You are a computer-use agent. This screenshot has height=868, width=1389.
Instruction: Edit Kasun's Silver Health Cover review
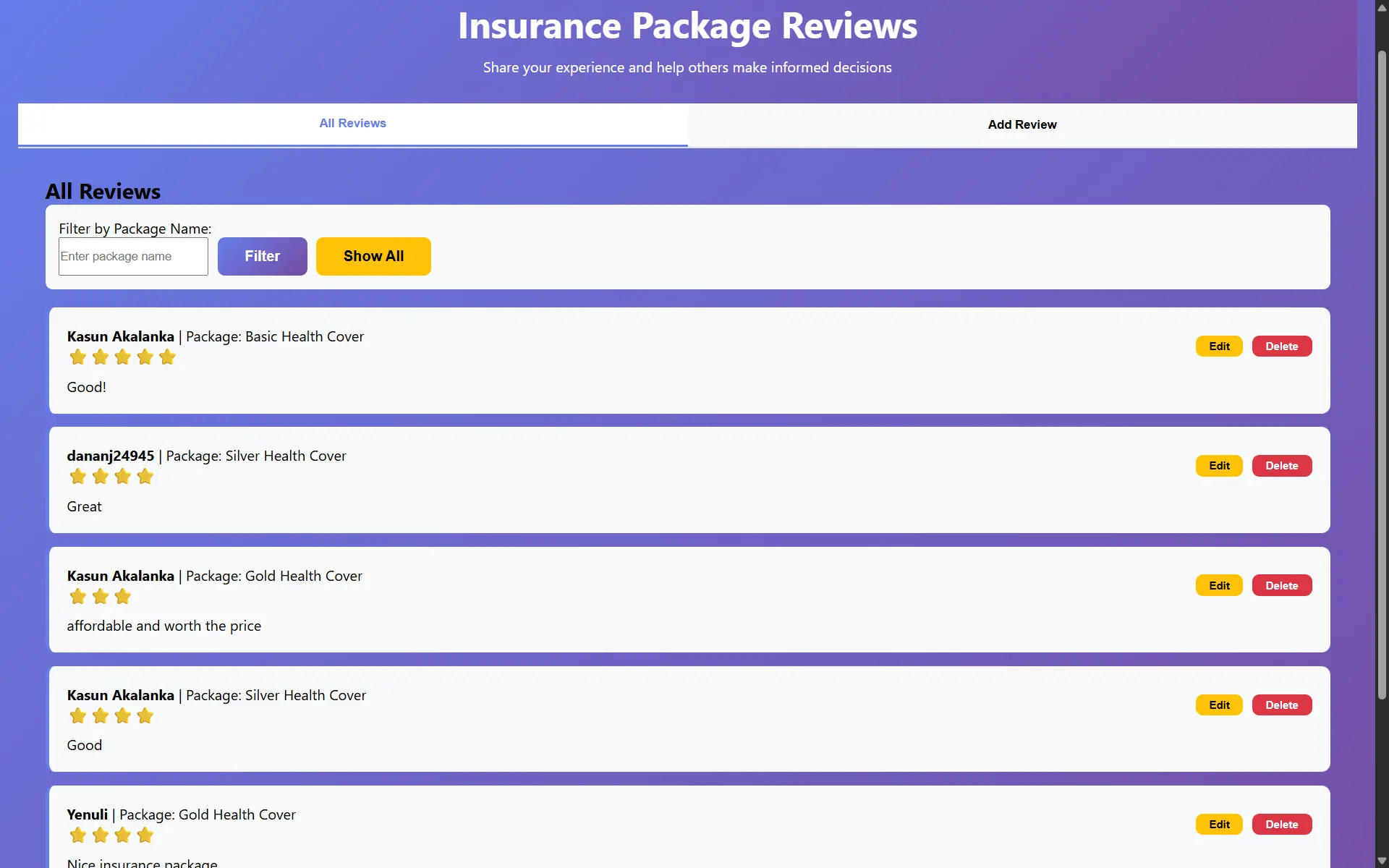[1218, 705]
